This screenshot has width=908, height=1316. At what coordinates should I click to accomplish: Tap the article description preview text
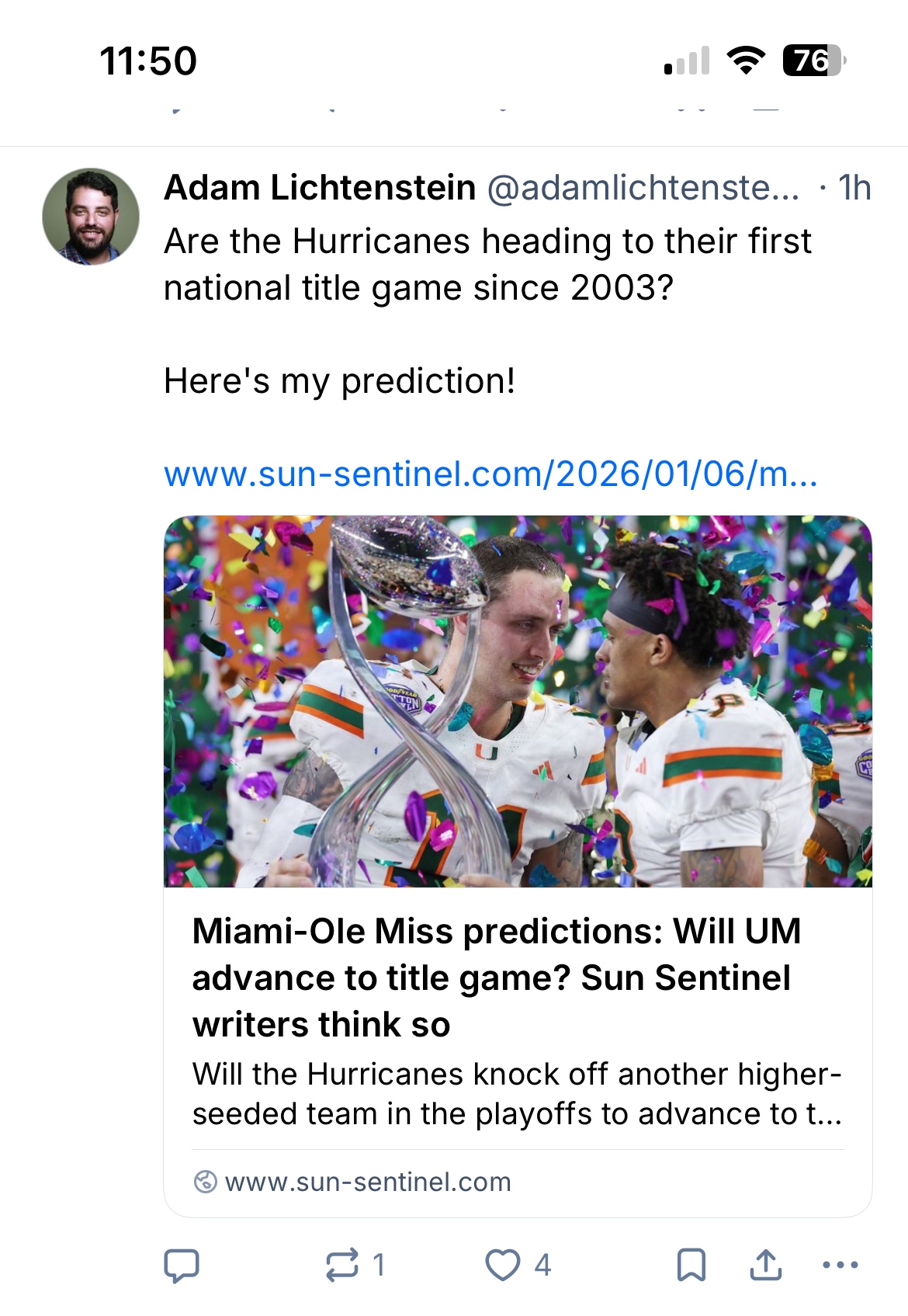(x=517, y=1093)
